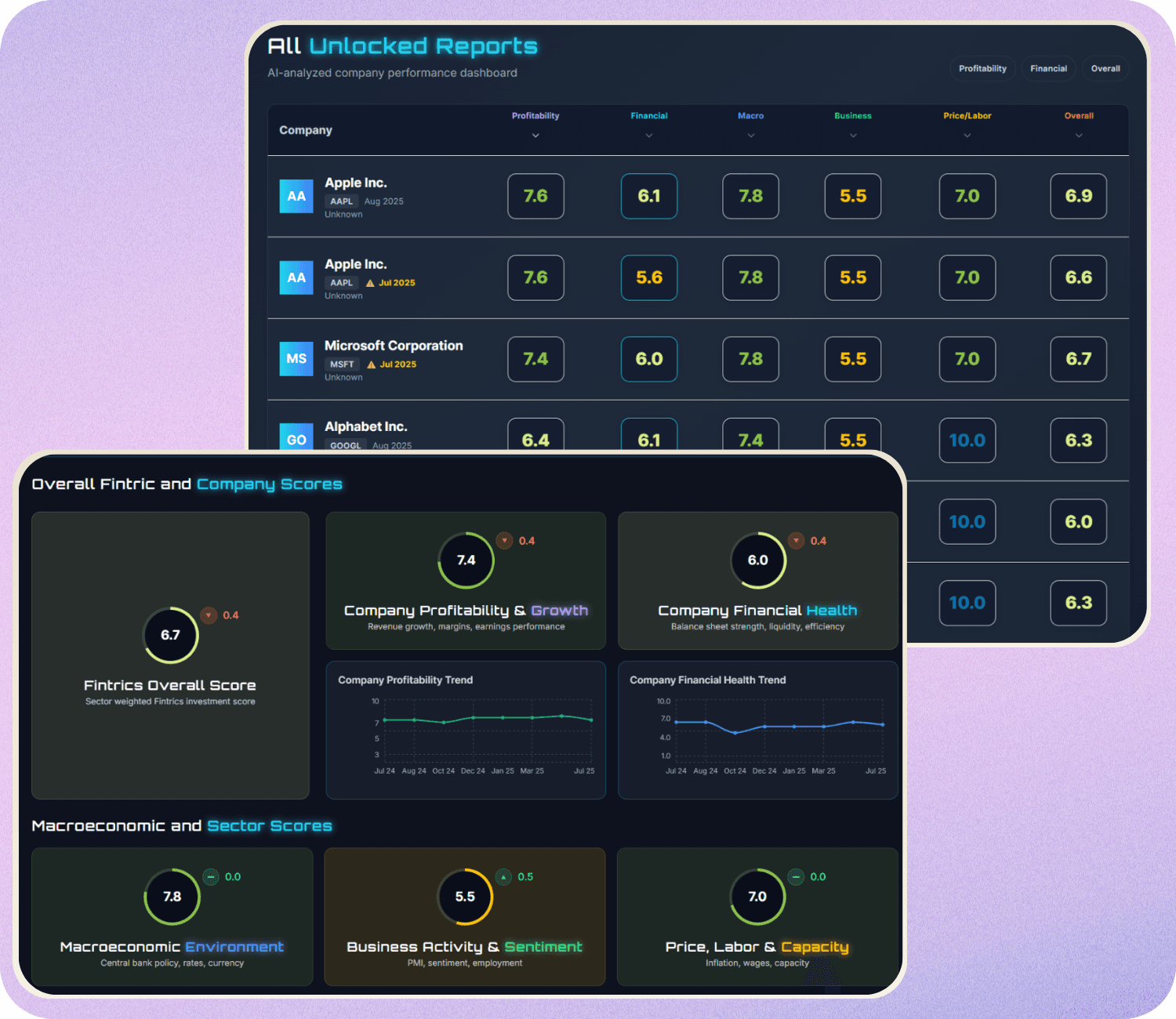Click the AA avatar for Apple Aug 2025
The width and height of the screenshot is (1176, 1019).
click(296, 196)
